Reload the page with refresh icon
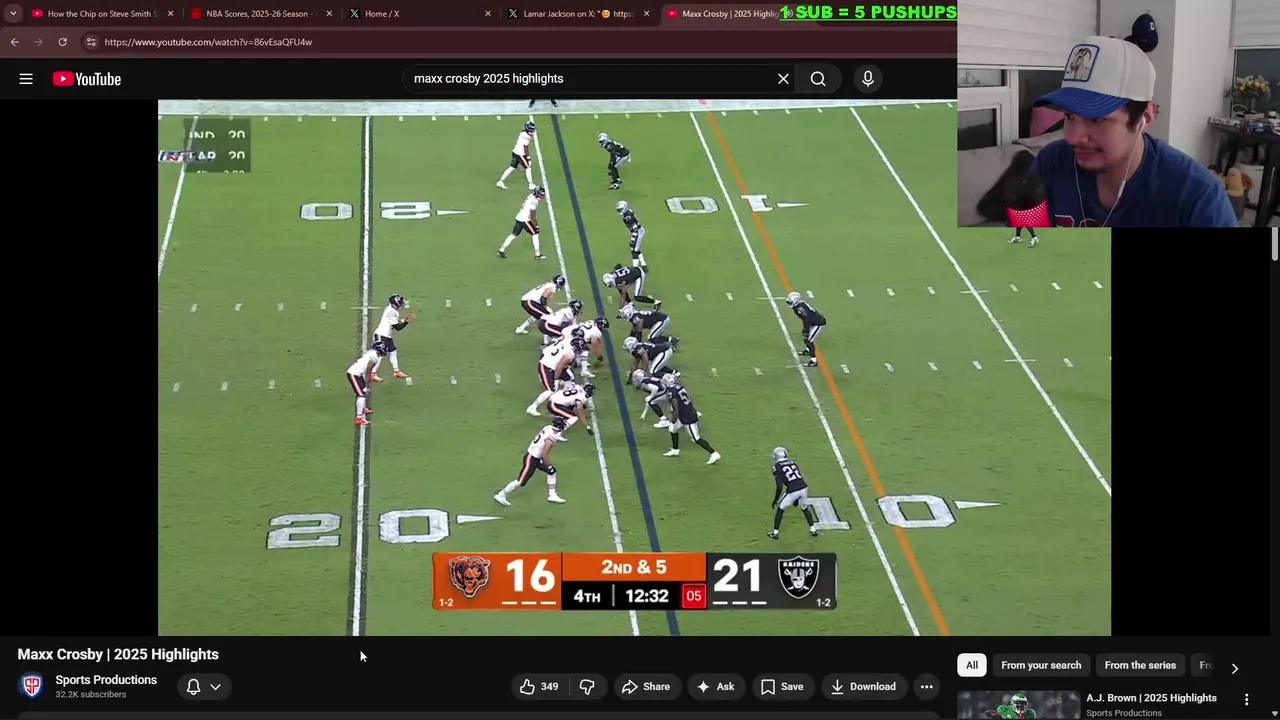The image size is (1280, 720). 62,42
